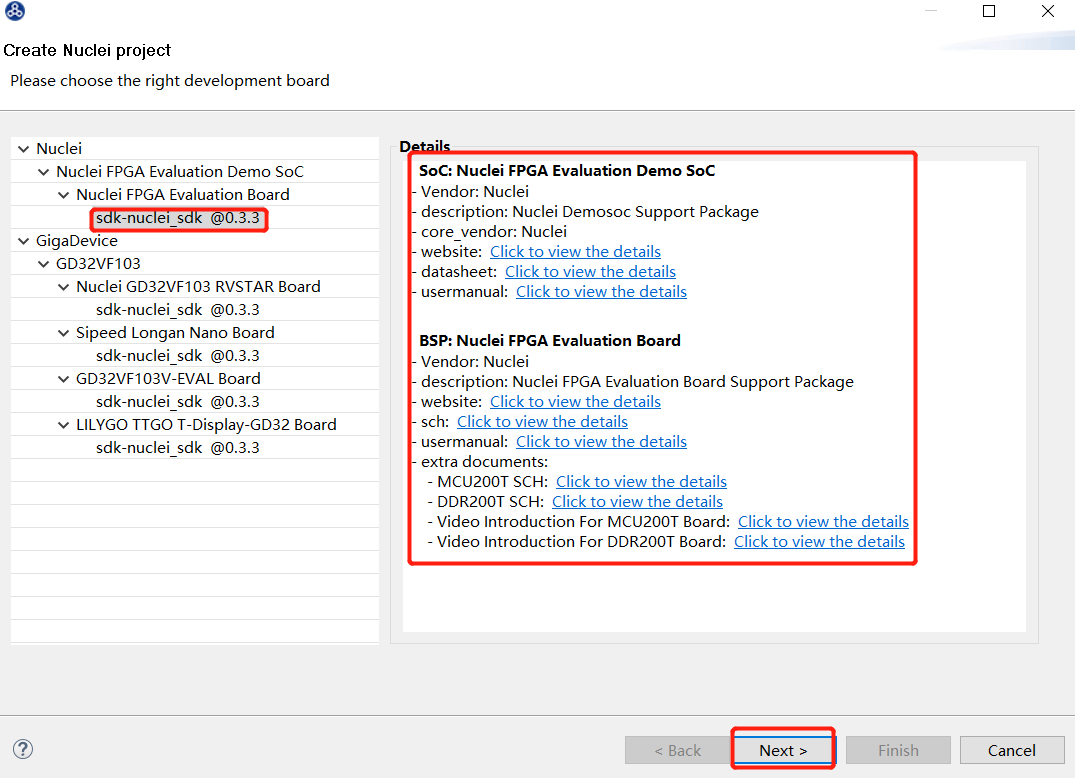
Task: Open the BSP sch details link
Action: (542, 422)
